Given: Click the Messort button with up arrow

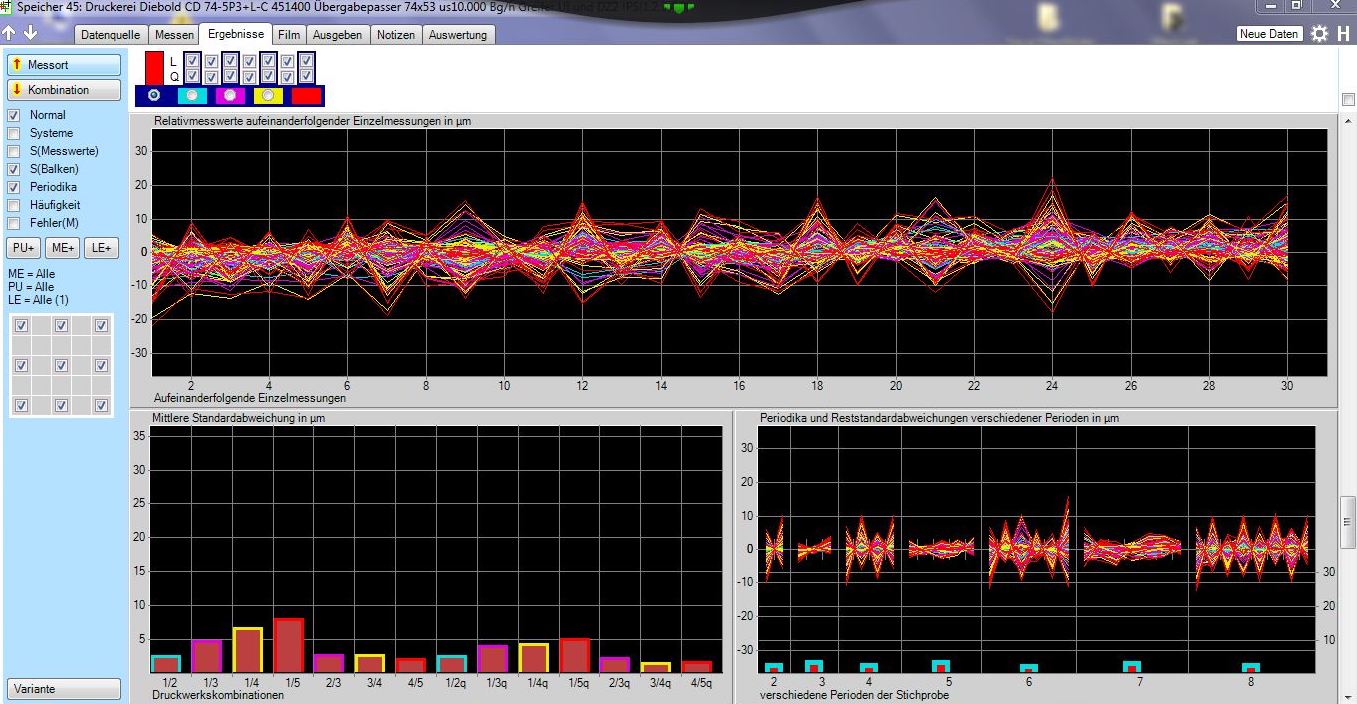Looking at the screenshot, I should pyautogui.click(x=64, y=65).
